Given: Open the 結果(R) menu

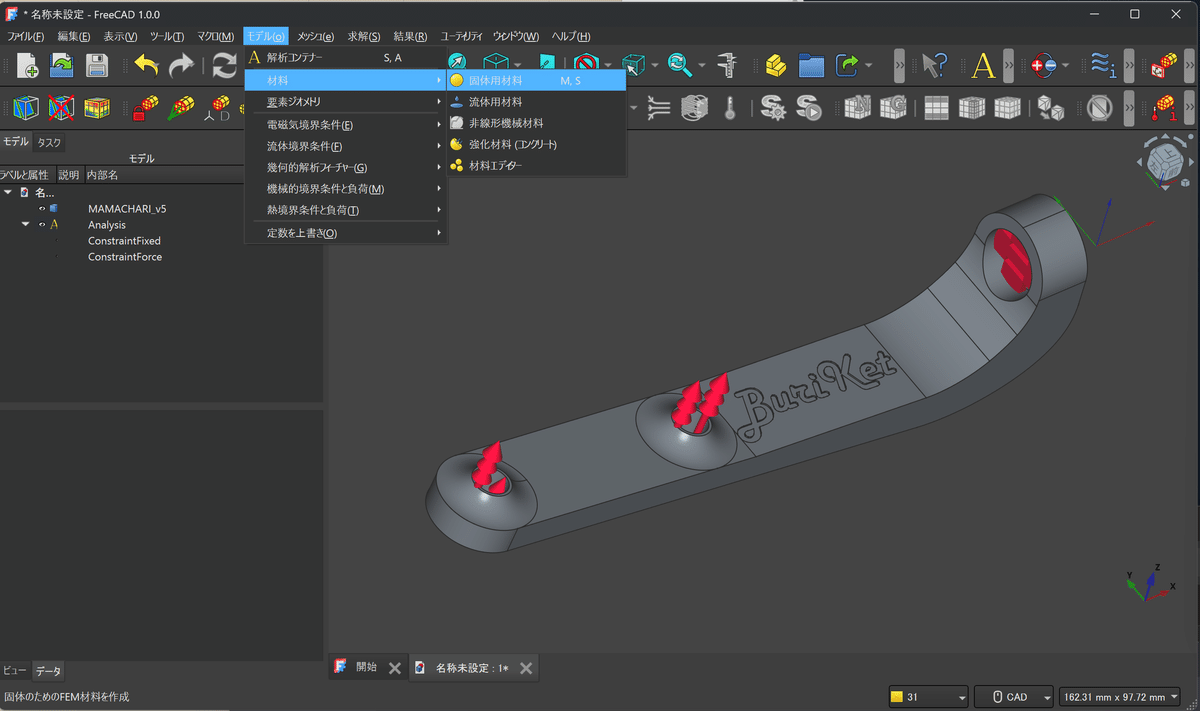Looking at the screenshot, I should tap(410, 36).
